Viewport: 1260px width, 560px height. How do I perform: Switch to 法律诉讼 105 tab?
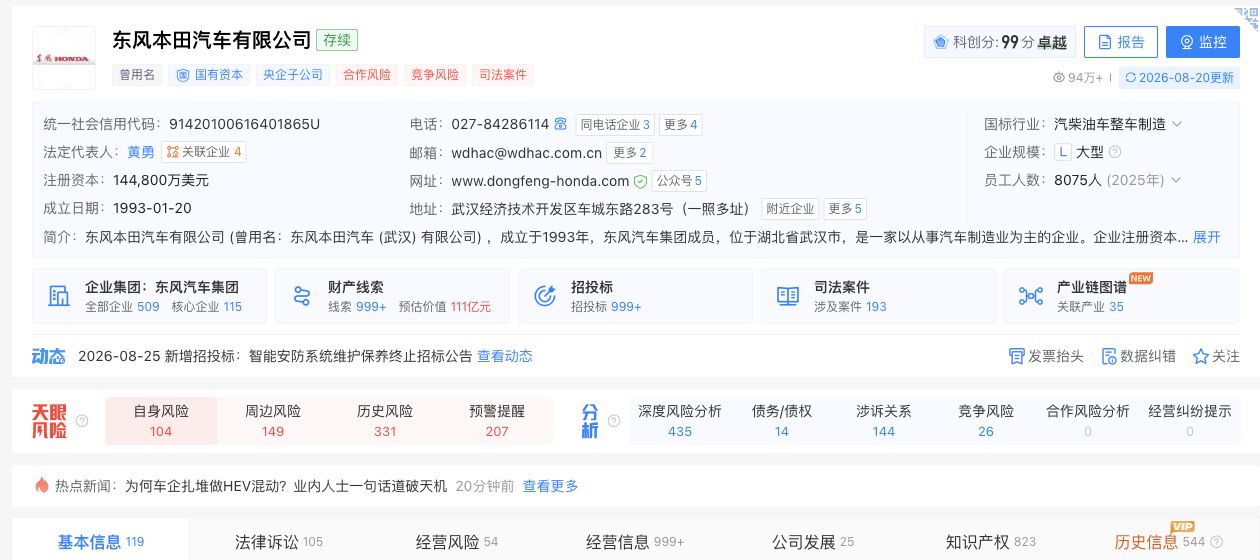pos(279,542)
